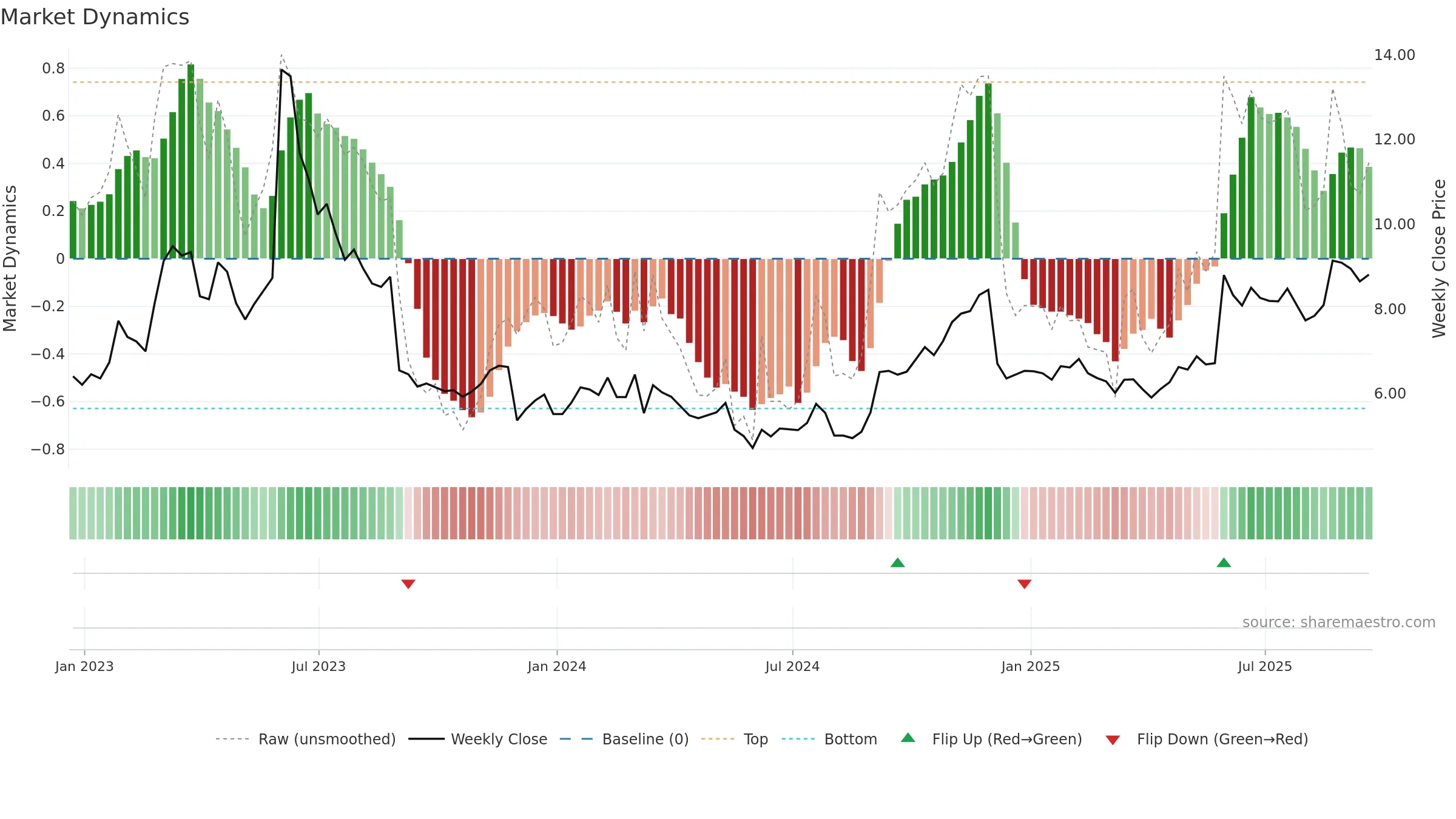Toggle the Baseline (0) legend item
Screen dimensions: 1456x819
[x=624, y=739]
